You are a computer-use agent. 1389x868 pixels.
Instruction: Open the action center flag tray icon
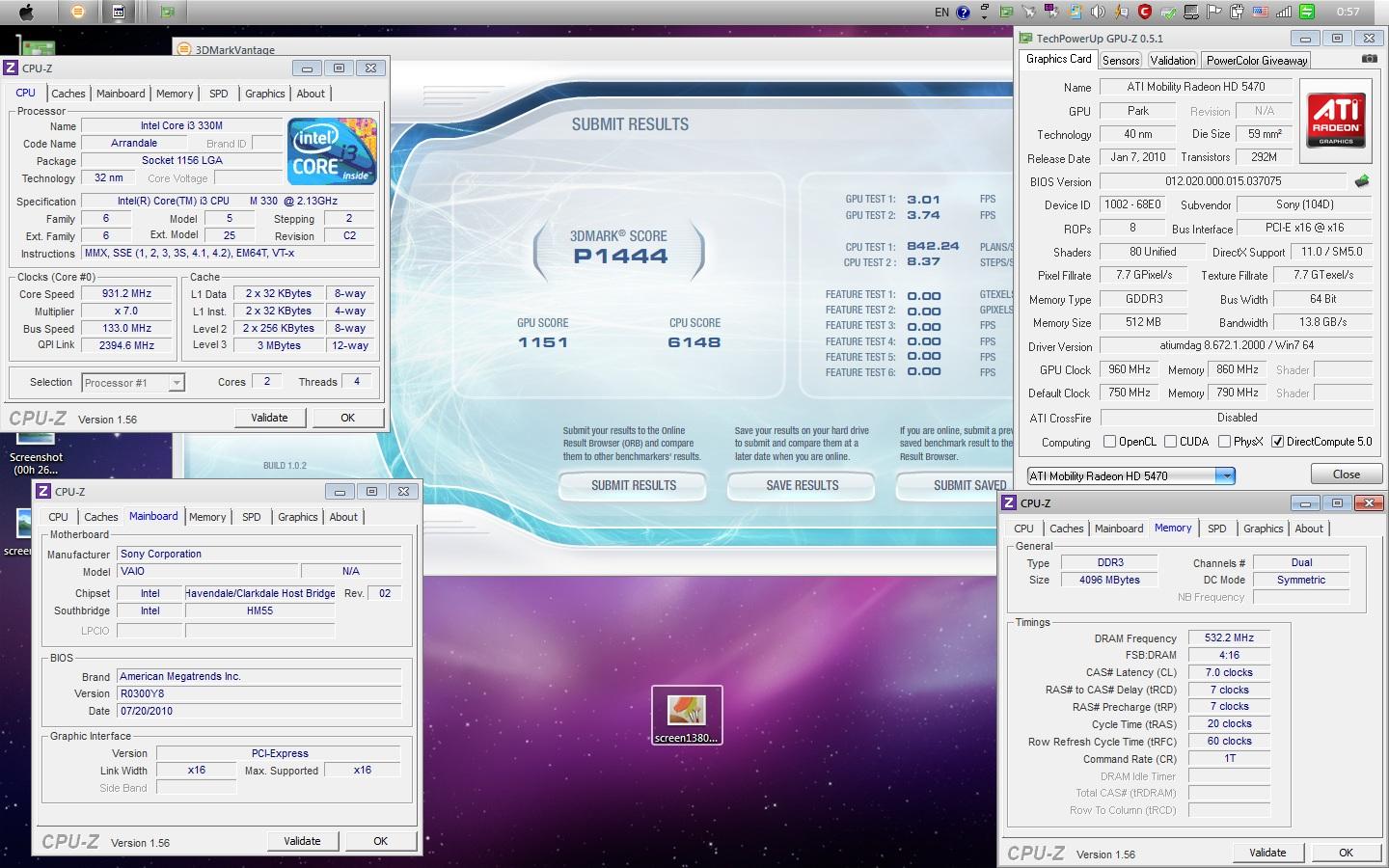click(1214, 12)
